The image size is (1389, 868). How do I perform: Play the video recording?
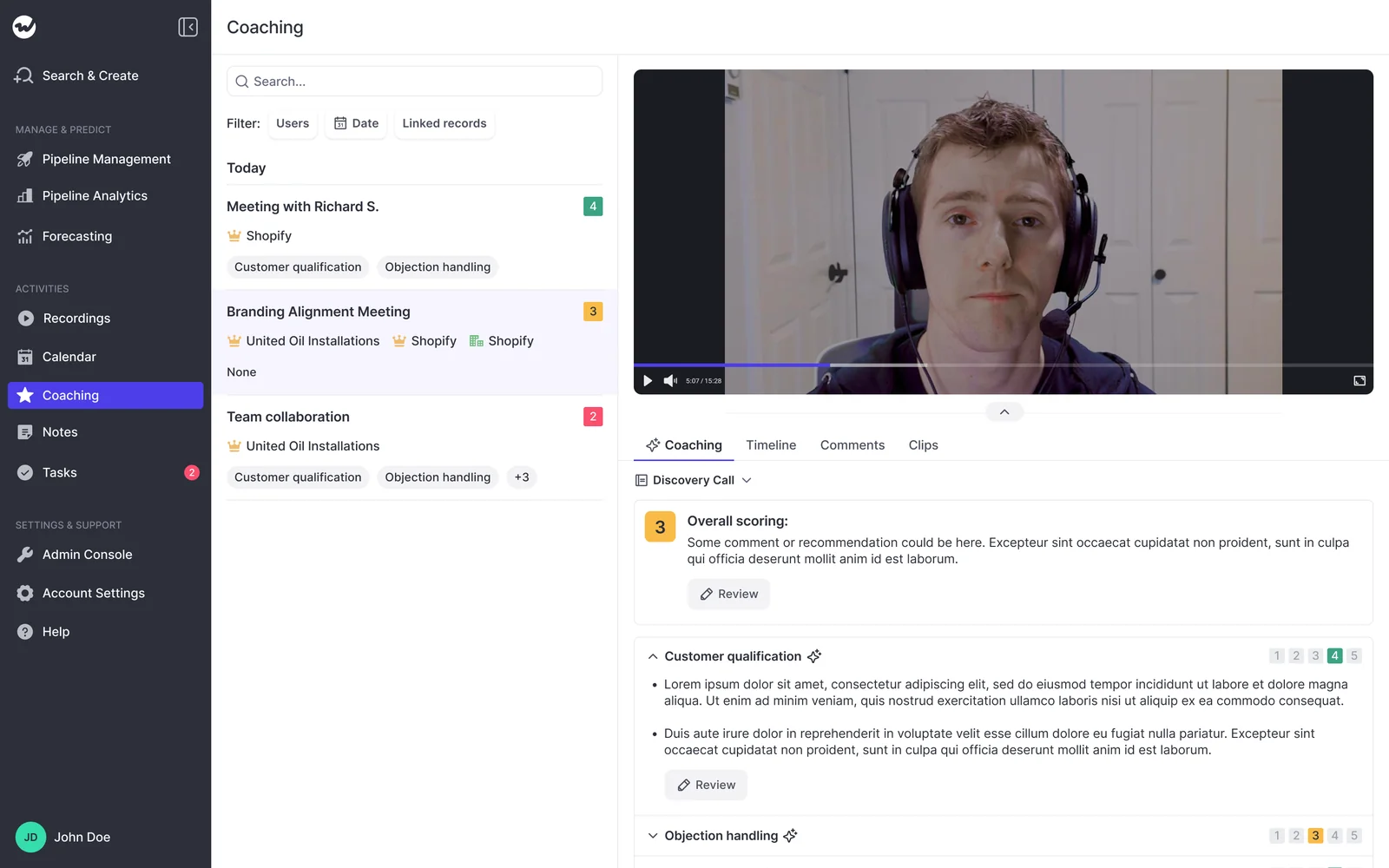click(648, 380)
